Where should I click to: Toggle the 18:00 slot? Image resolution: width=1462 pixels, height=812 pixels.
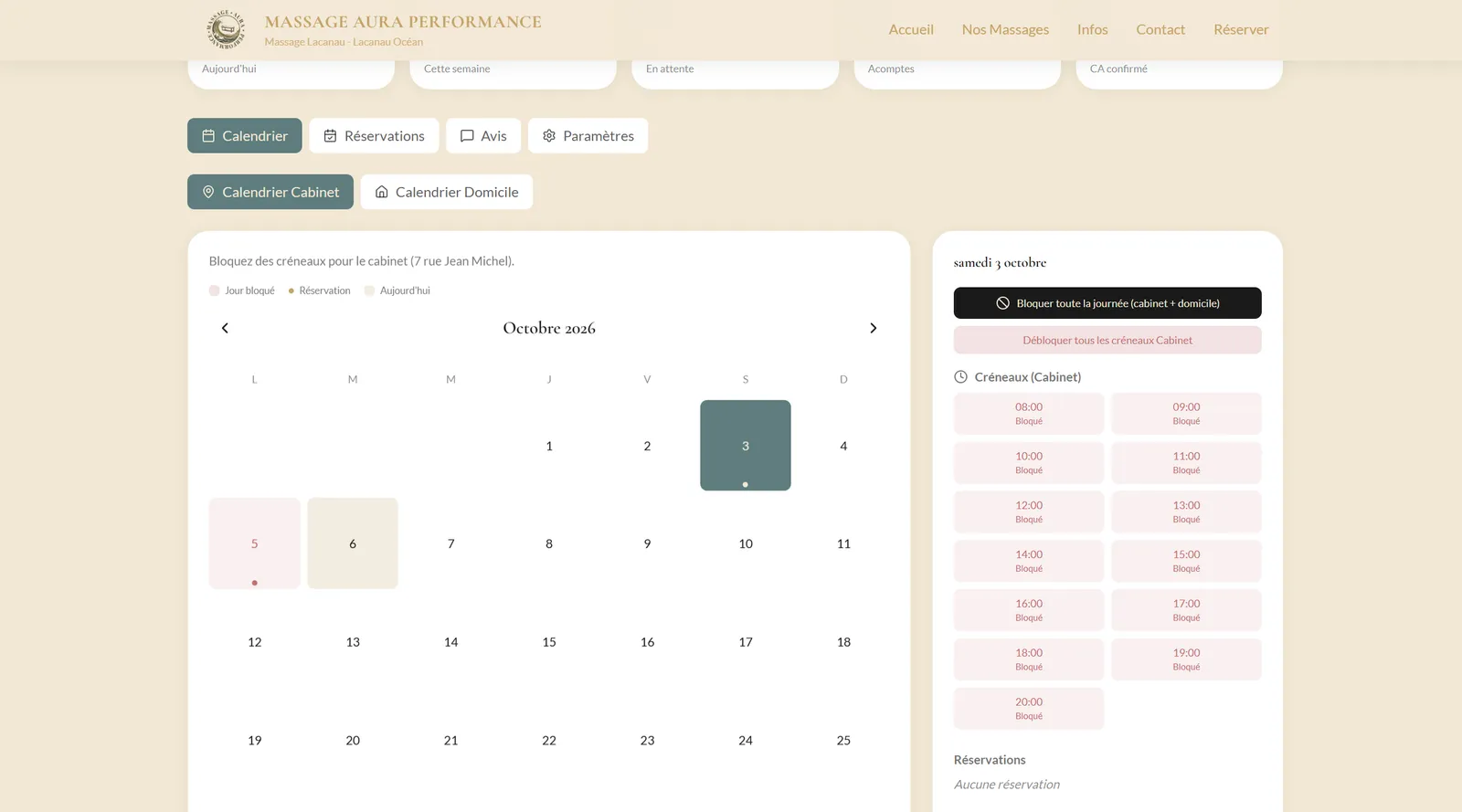[1029, 659]
